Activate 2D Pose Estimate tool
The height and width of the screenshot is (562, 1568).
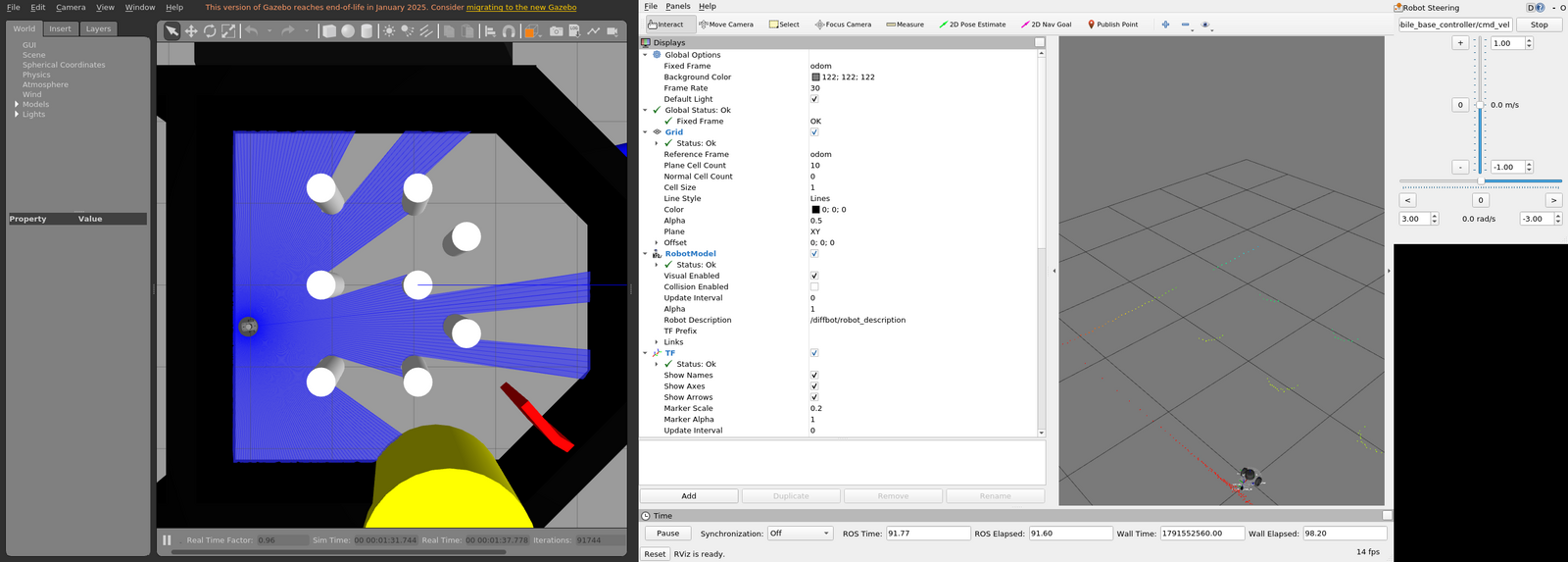coord(972,25)
